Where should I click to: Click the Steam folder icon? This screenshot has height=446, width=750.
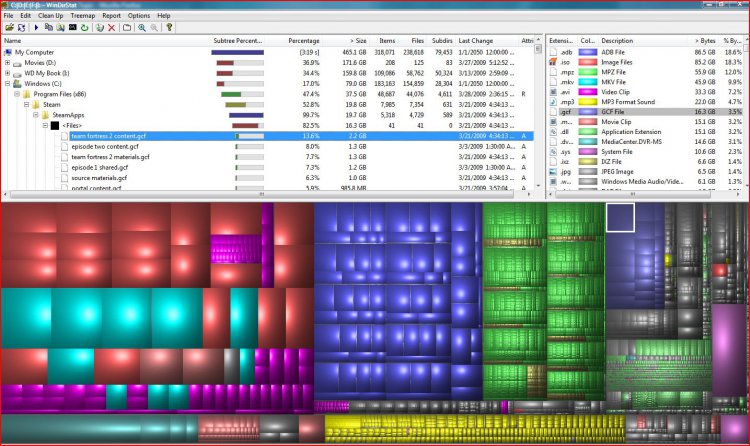click(36, 105)
